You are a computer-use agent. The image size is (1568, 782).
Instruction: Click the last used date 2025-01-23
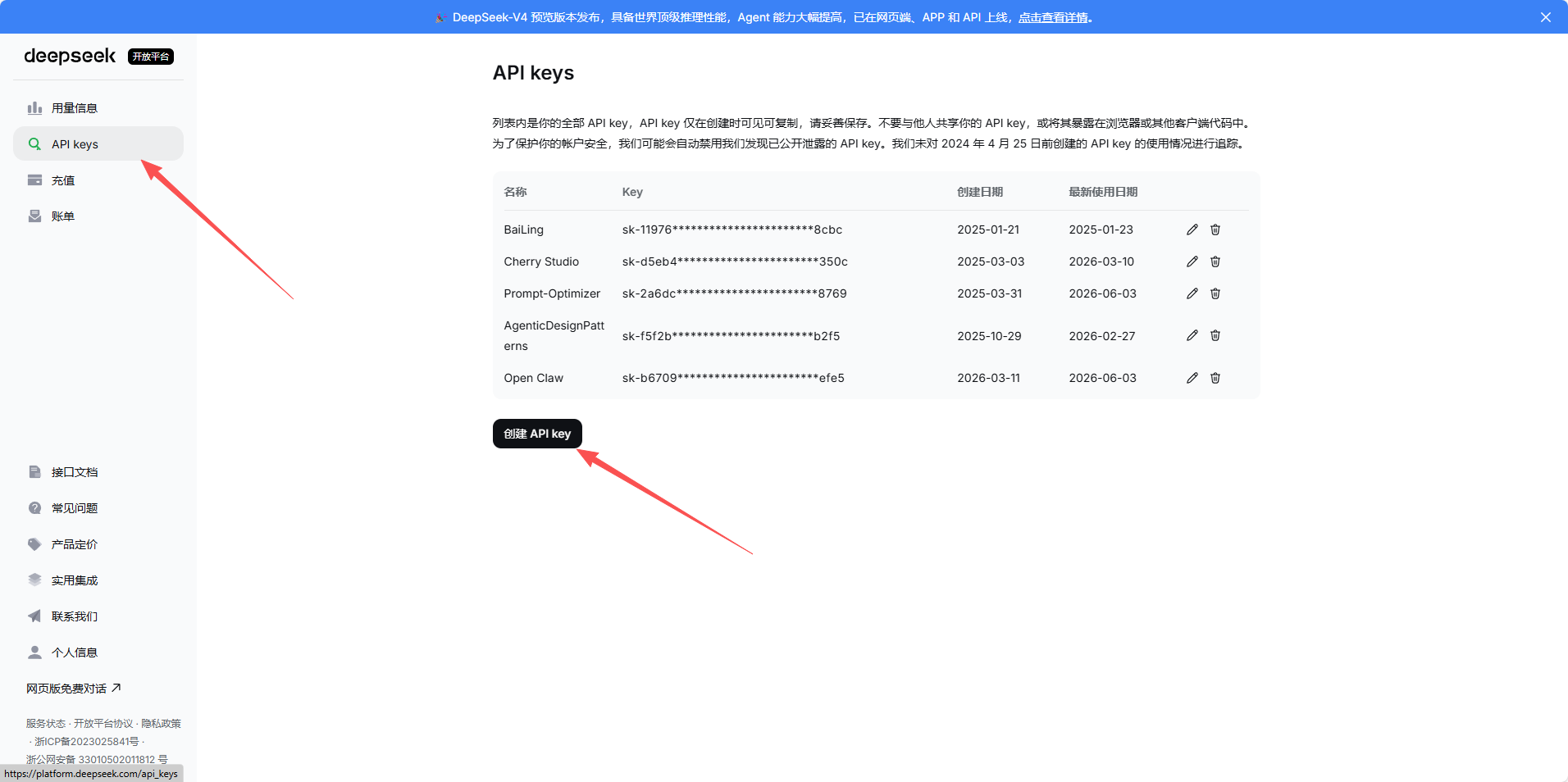tap(1101, 230)
